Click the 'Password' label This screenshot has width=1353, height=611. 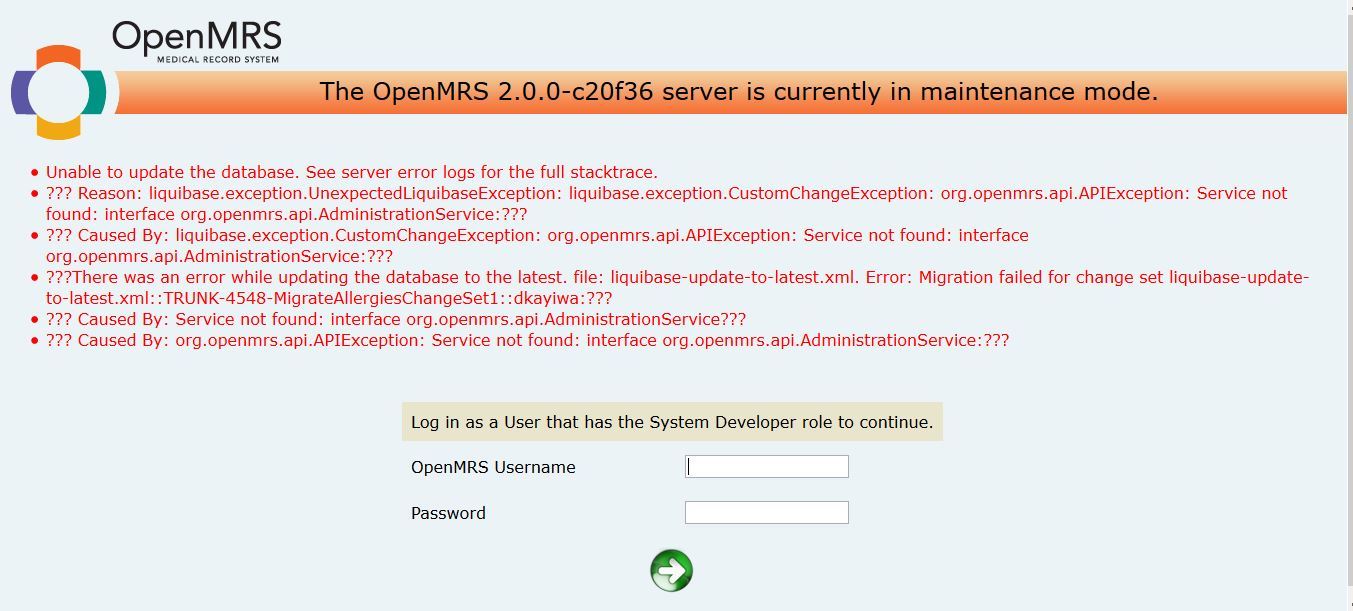448,513
